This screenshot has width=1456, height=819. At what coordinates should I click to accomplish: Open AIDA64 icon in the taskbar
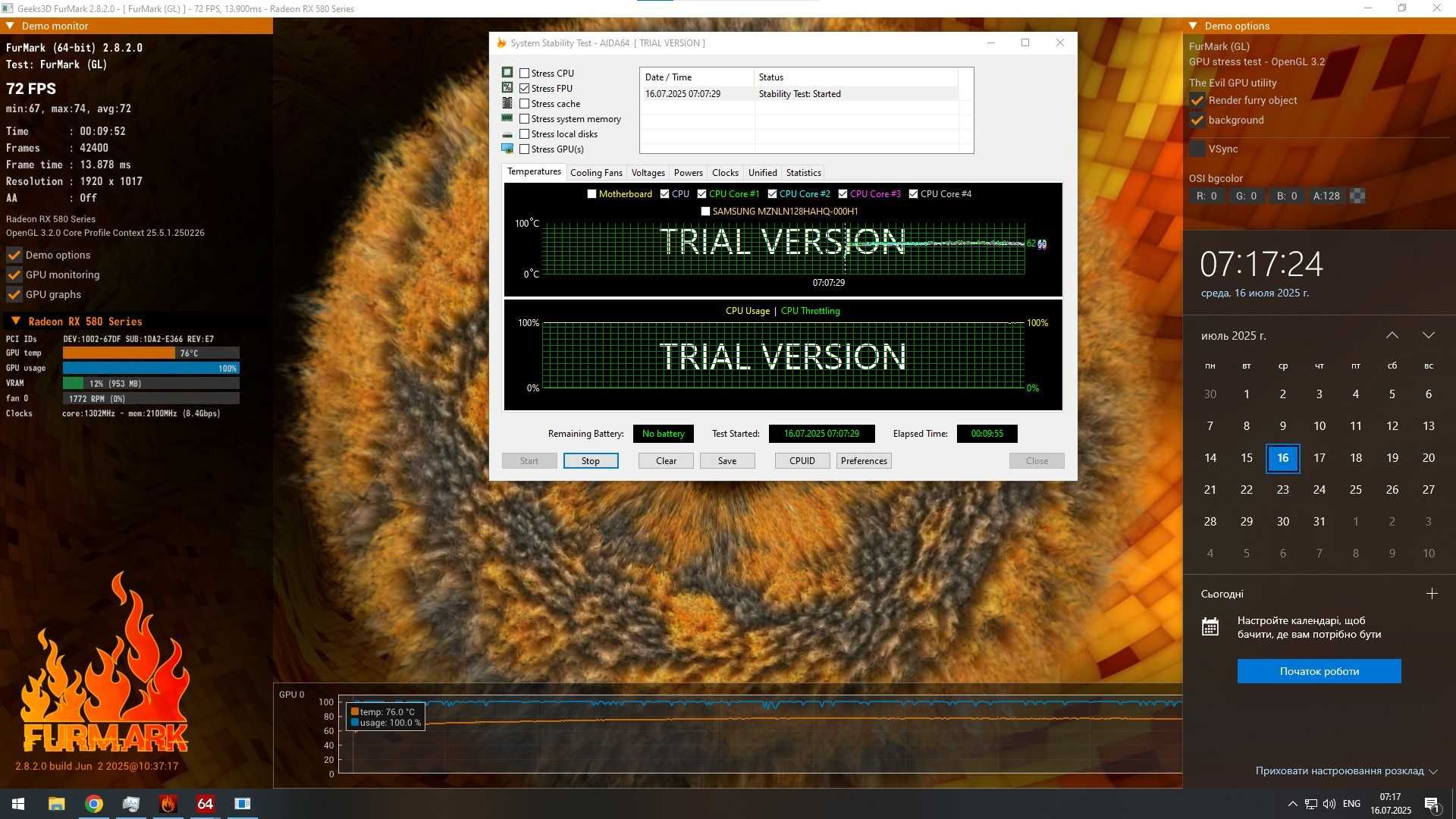click(206, 804)
